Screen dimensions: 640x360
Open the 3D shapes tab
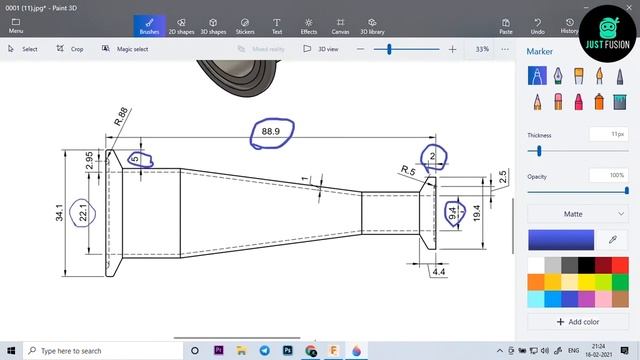213,26
